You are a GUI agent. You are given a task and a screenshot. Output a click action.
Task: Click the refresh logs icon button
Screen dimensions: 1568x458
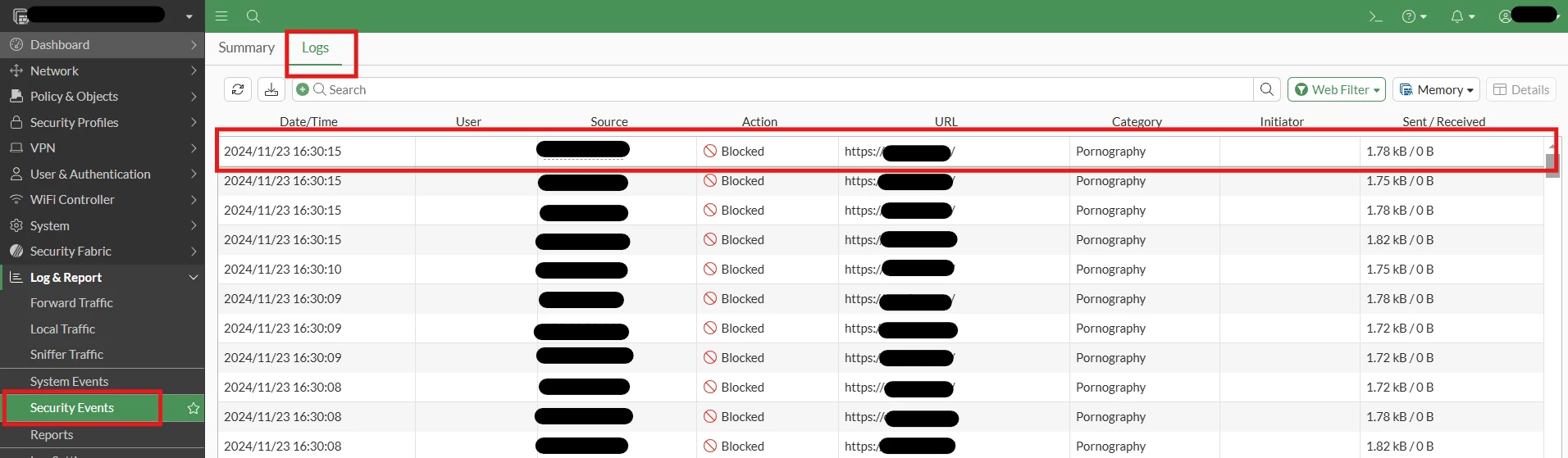(x=238, y=89)
